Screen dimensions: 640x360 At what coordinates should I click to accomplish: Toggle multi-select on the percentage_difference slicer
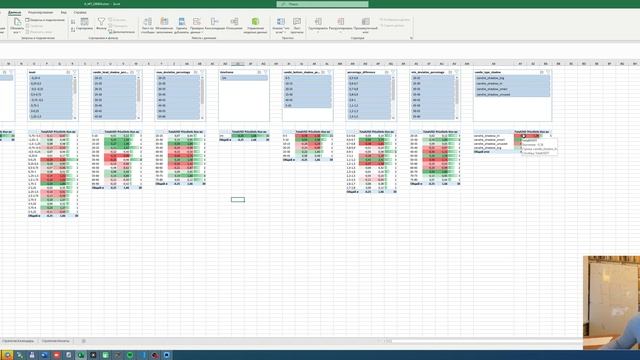[387, 72]
